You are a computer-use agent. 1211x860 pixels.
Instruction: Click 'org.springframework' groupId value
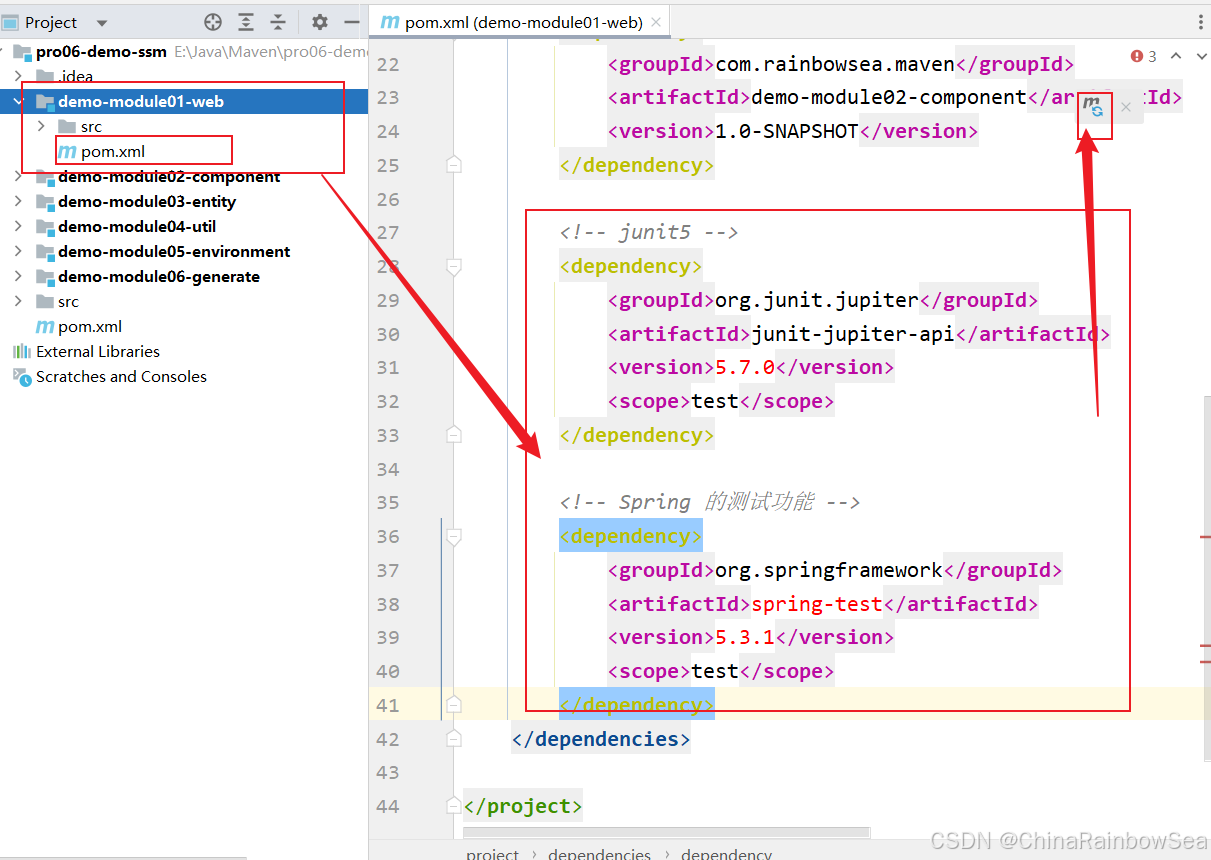pos(829,570)
